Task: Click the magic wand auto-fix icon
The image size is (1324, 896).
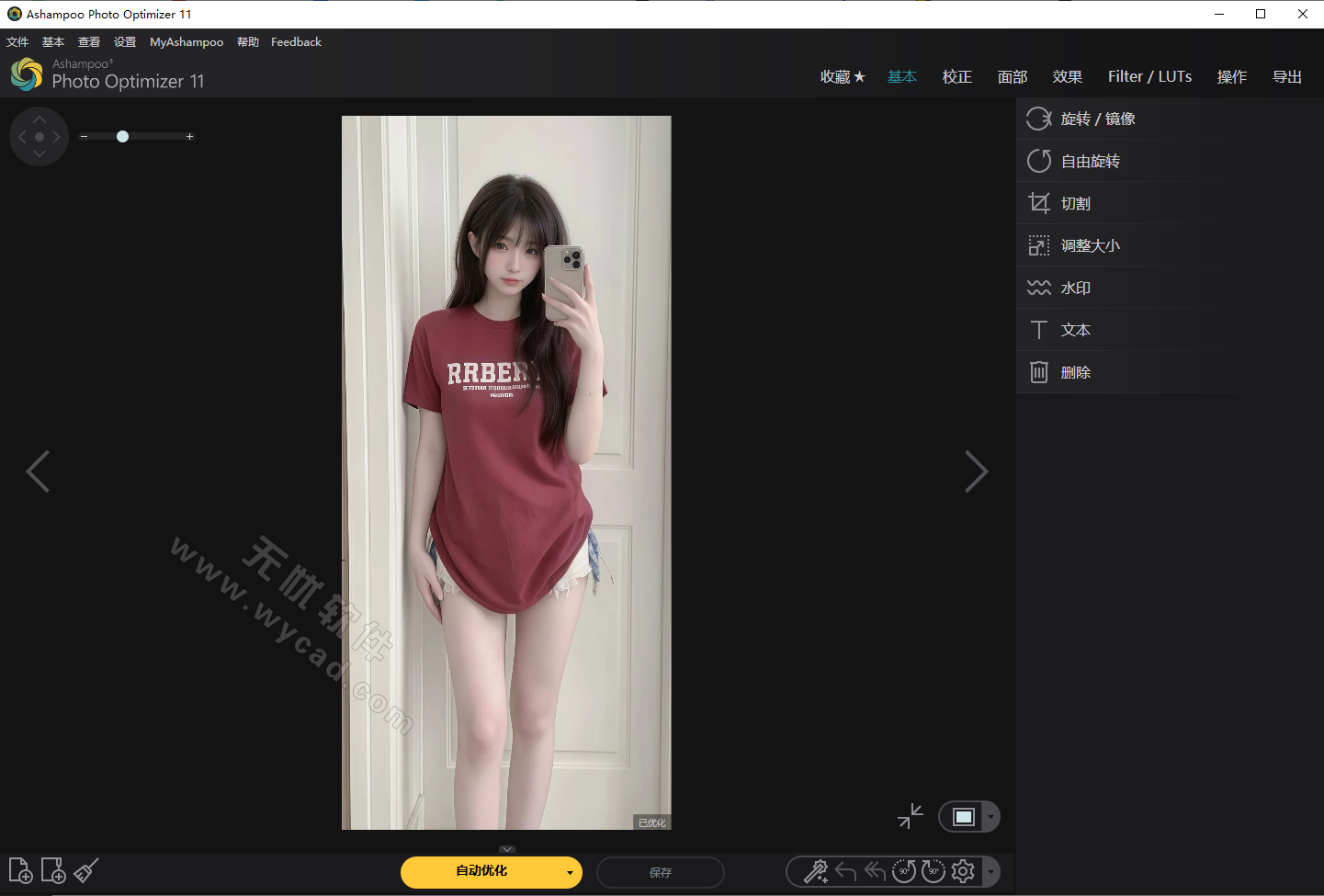Action: pos(814,871)
